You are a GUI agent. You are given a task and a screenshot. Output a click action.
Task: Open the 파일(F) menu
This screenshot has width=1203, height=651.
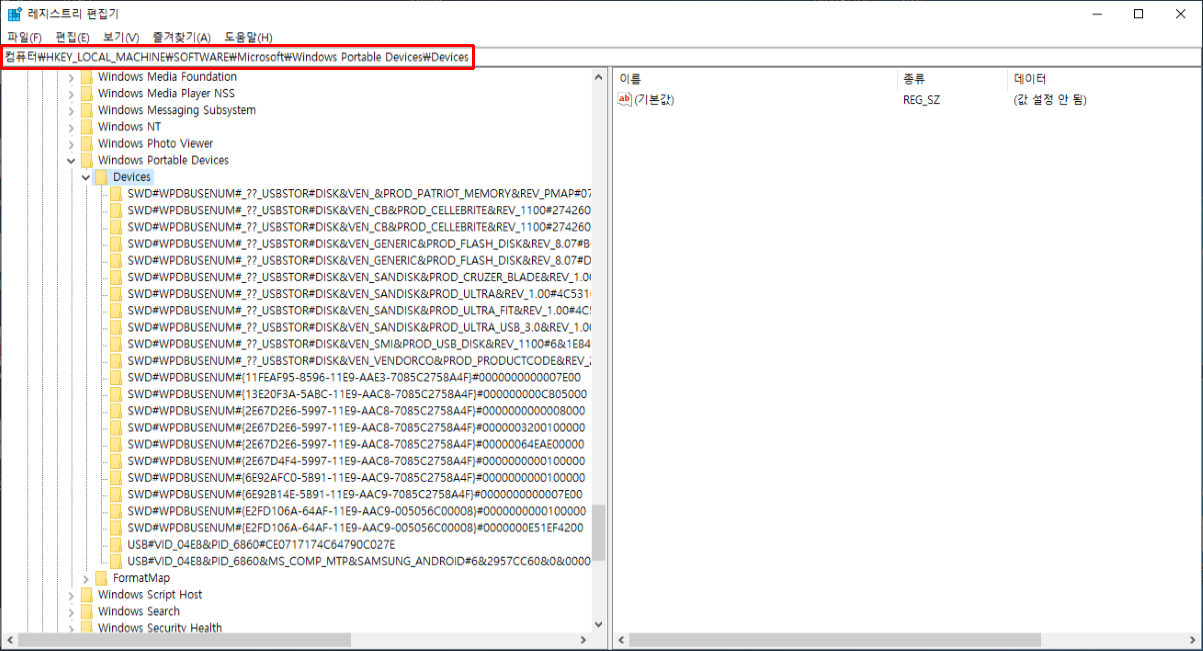[x=25, y=37]
